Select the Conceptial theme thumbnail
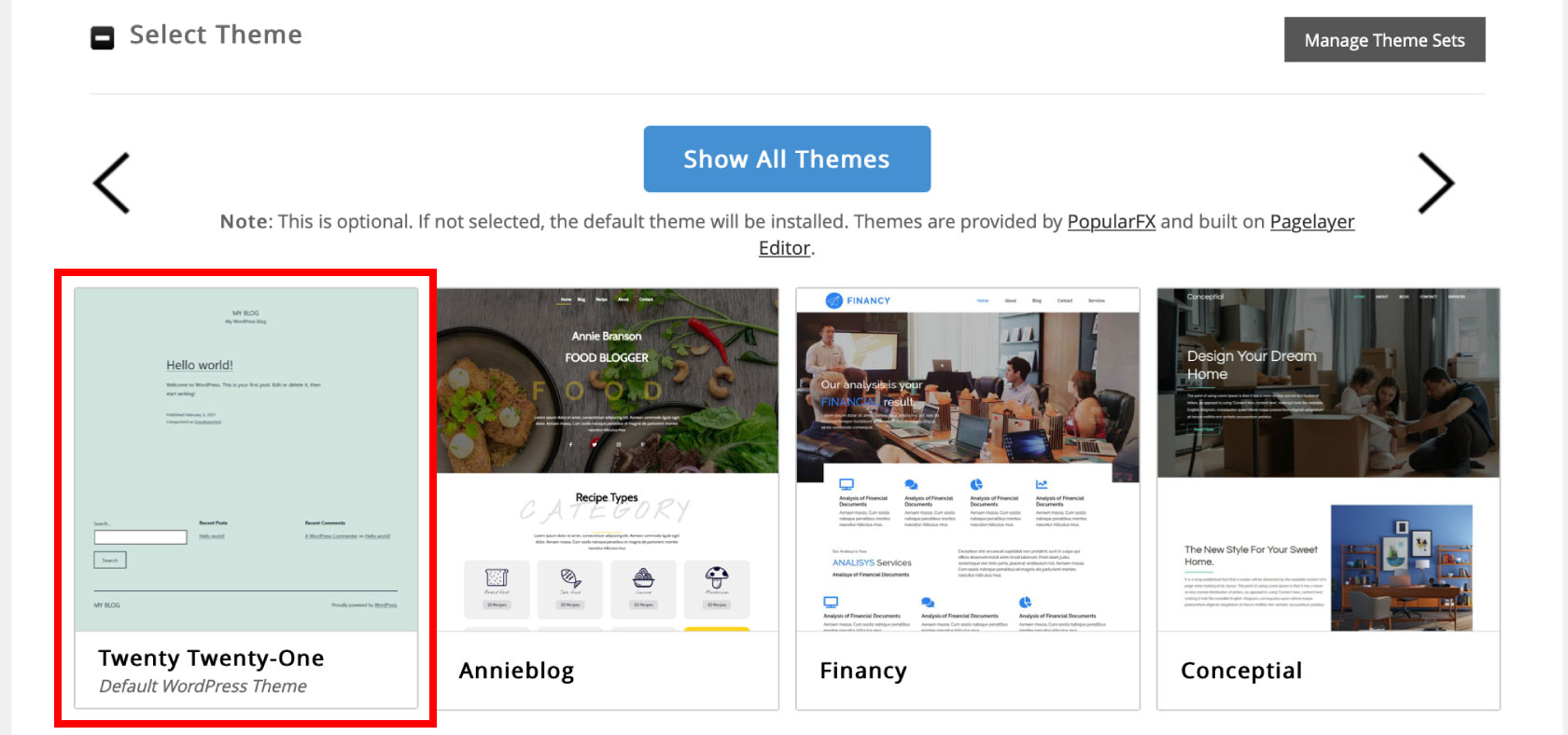This screenshot has width=1568, height=735. [1328, 460]
